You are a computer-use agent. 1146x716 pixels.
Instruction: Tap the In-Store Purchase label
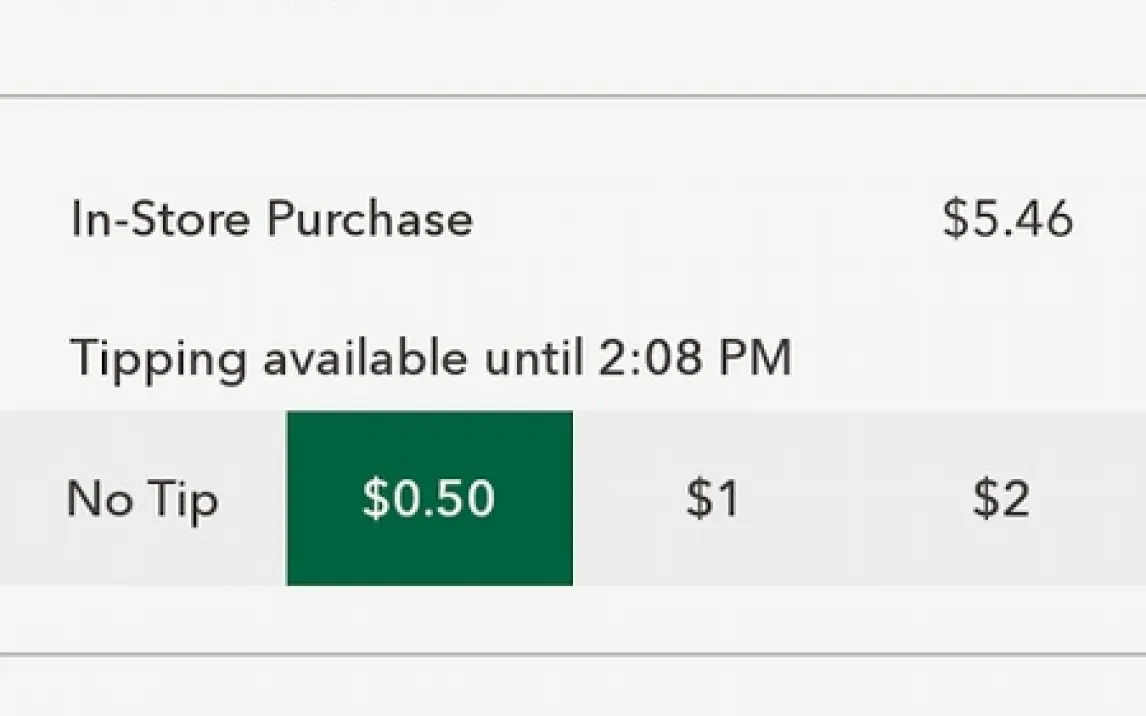tap(272, 219)
